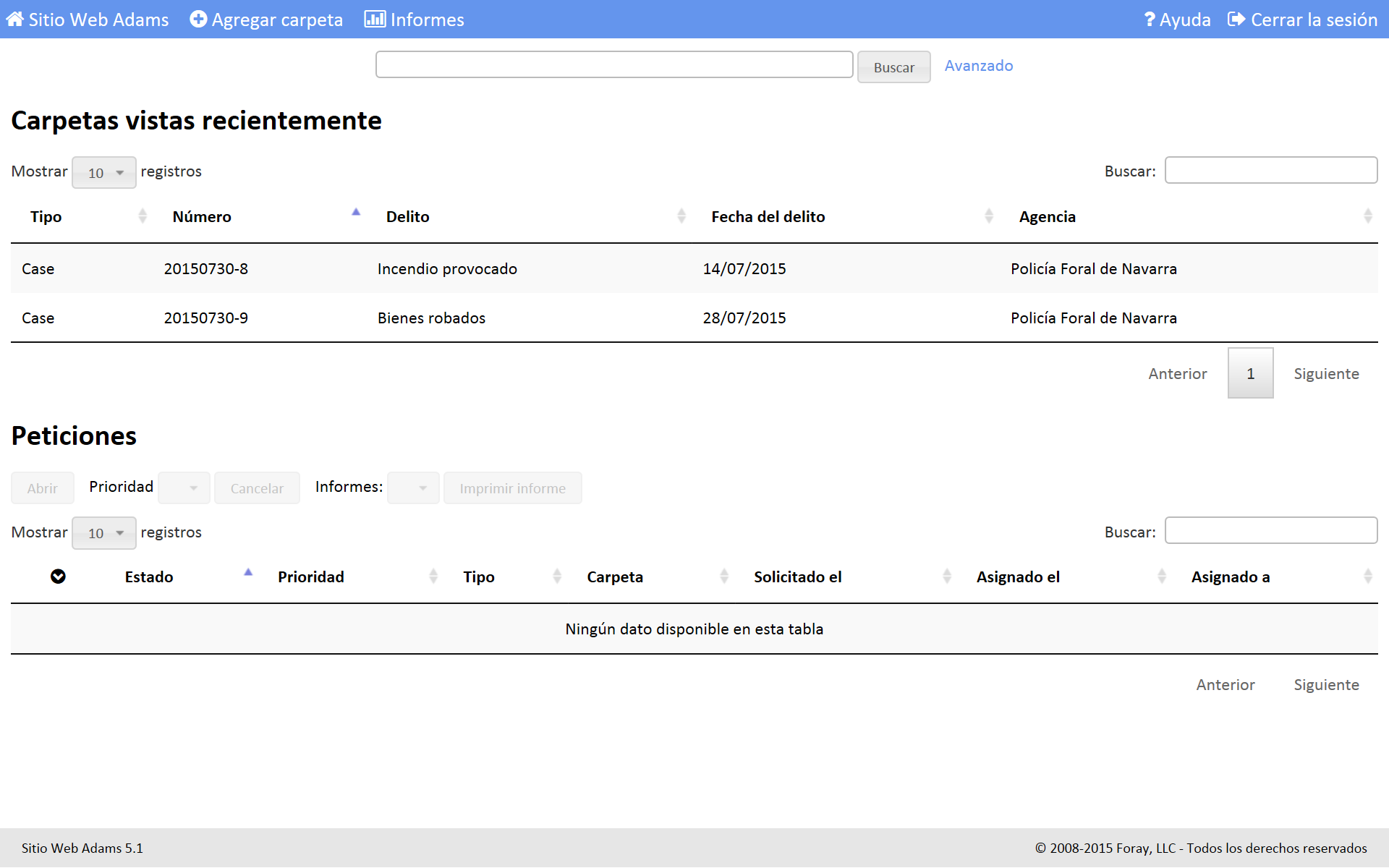Click the sign-out icon for Cerrar la sesión

point(1236,20)
